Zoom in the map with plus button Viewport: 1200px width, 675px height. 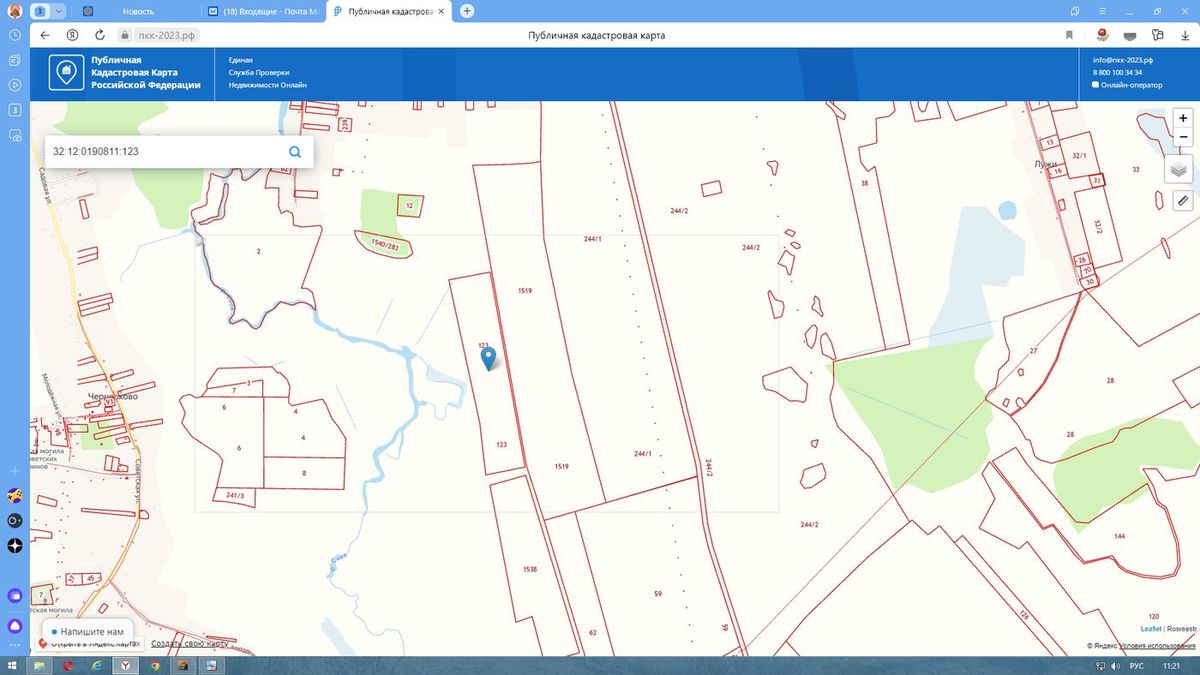coord(1183,118)
